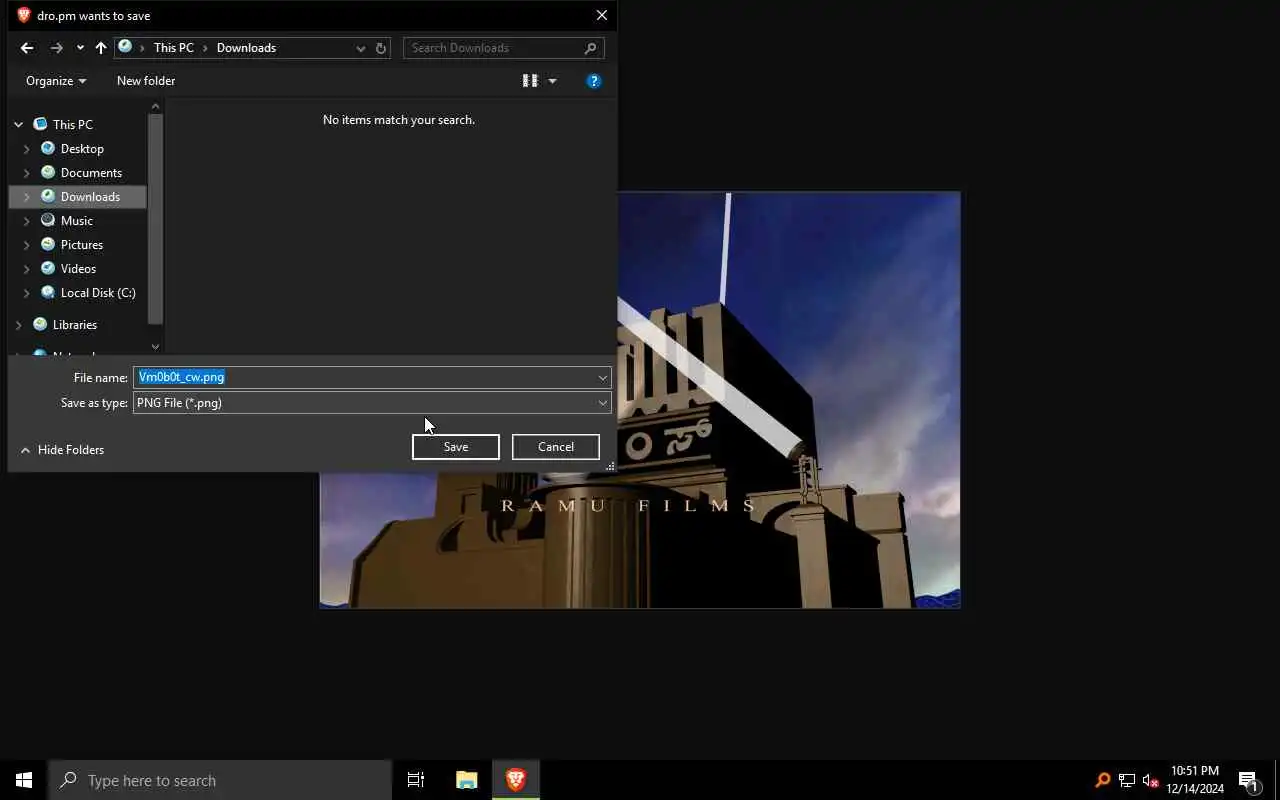
Task: Open more view options dropdown
Action: (552, 81)
